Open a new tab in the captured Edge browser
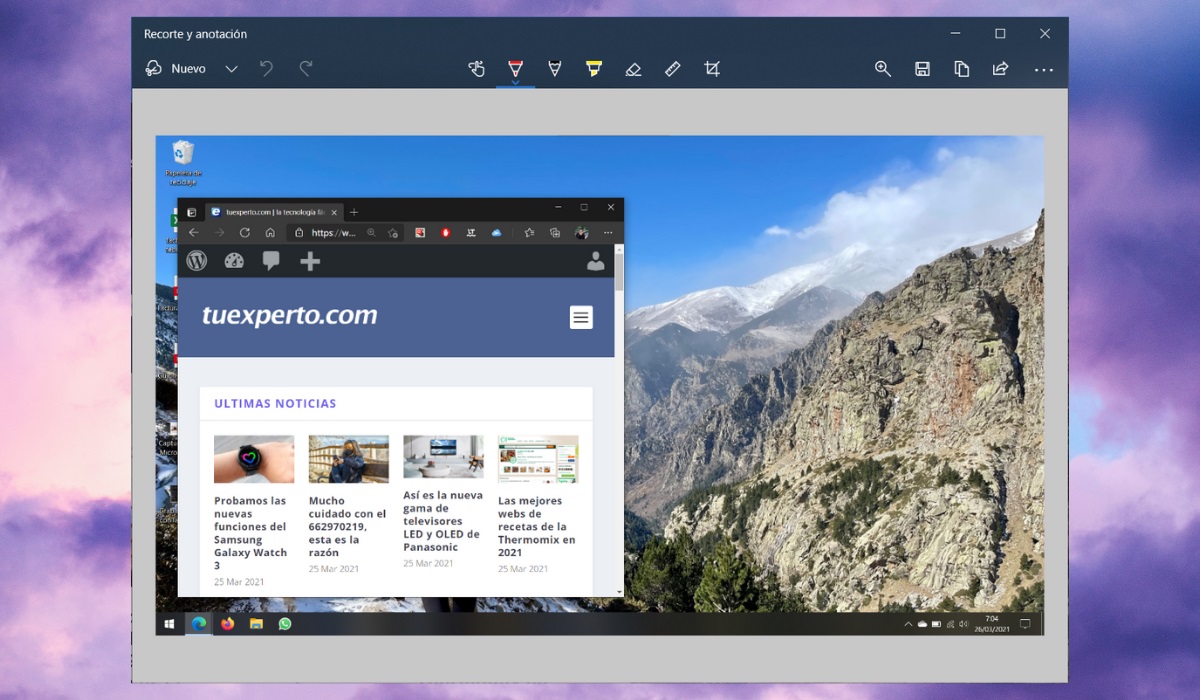Viewport: 1200px width, 700px height. point(354,212)
